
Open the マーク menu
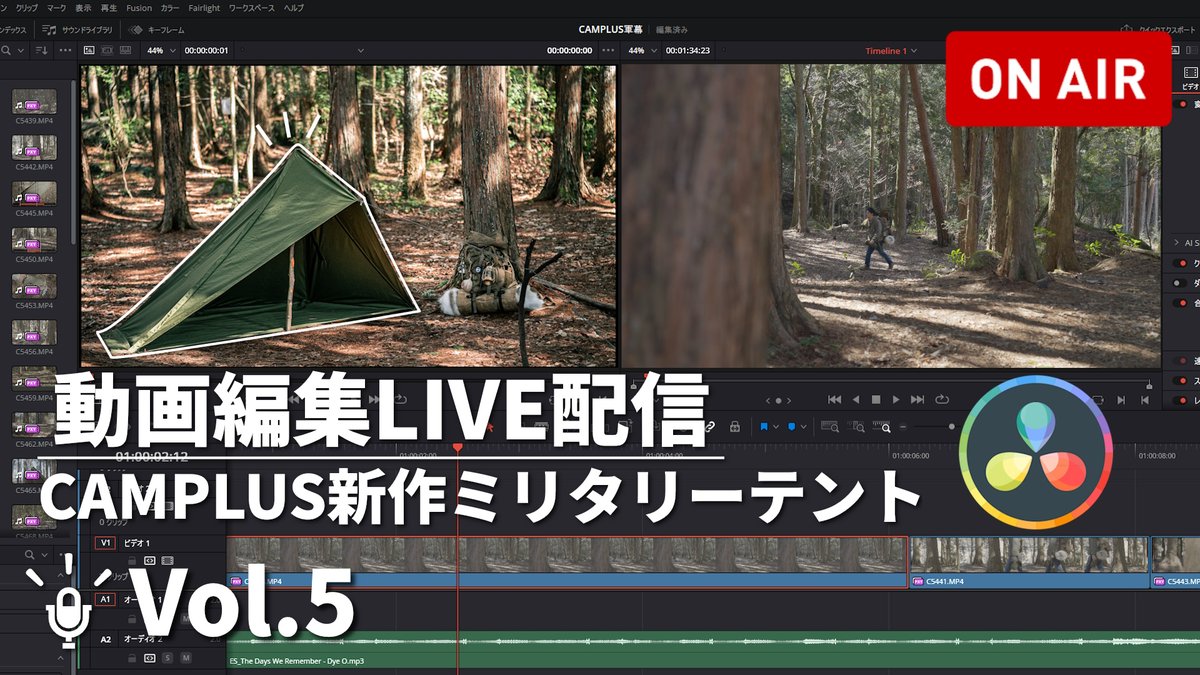pos(56,8)
